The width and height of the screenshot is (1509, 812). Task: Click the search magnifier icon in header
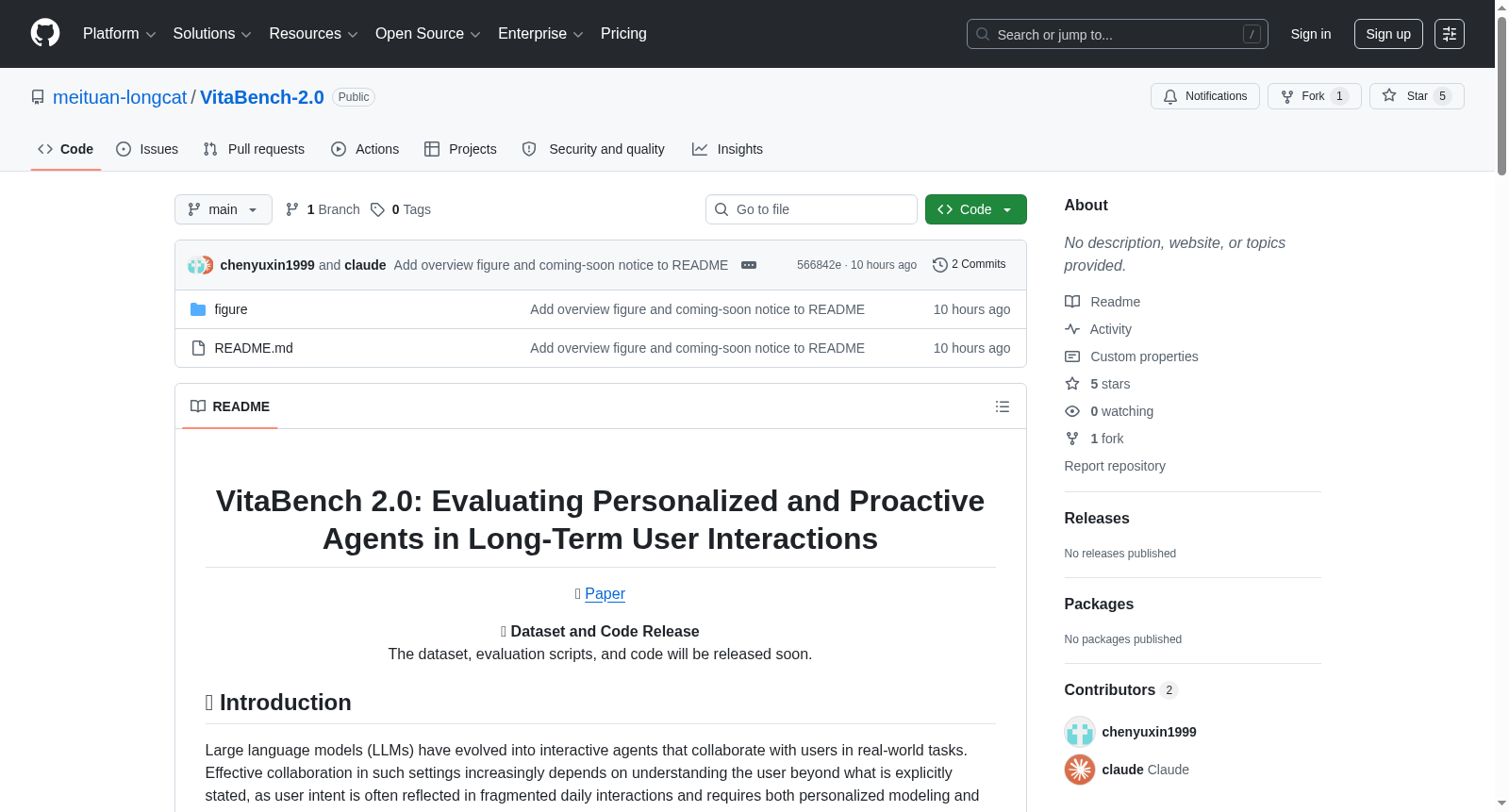pyautogui.click(x=983, y=34)
